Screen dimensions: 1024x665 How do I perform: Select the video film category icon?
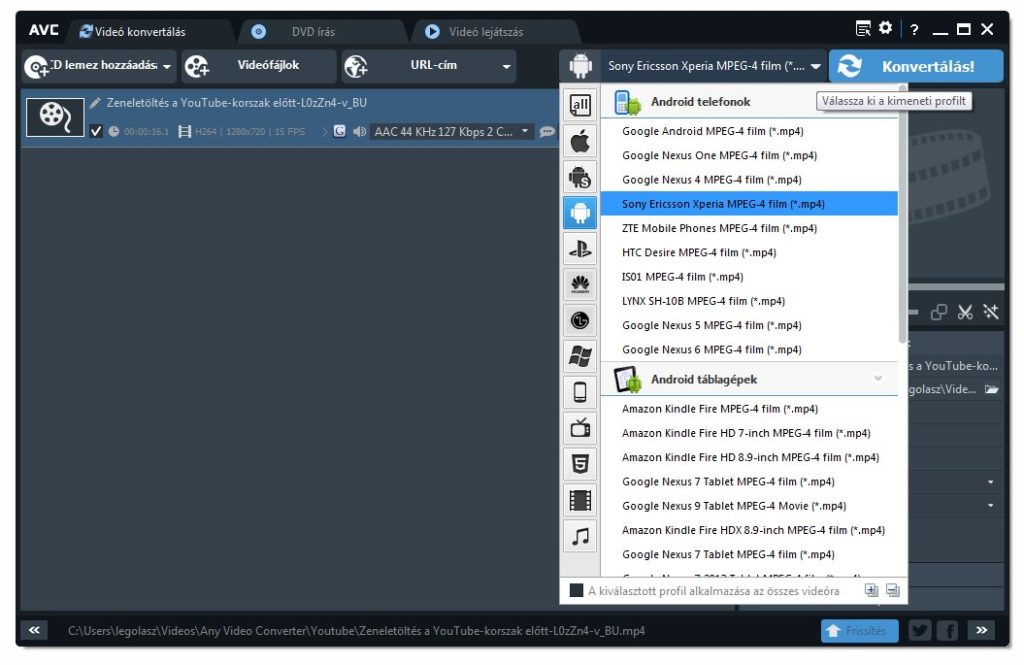[580, 500]
